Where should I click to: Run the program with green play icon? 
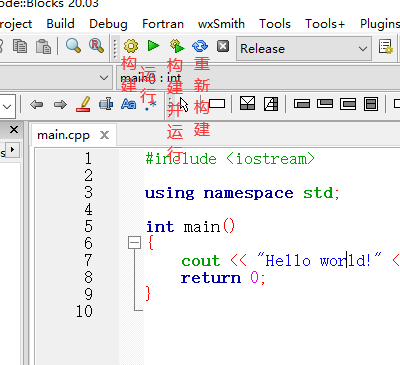[153, 46]
